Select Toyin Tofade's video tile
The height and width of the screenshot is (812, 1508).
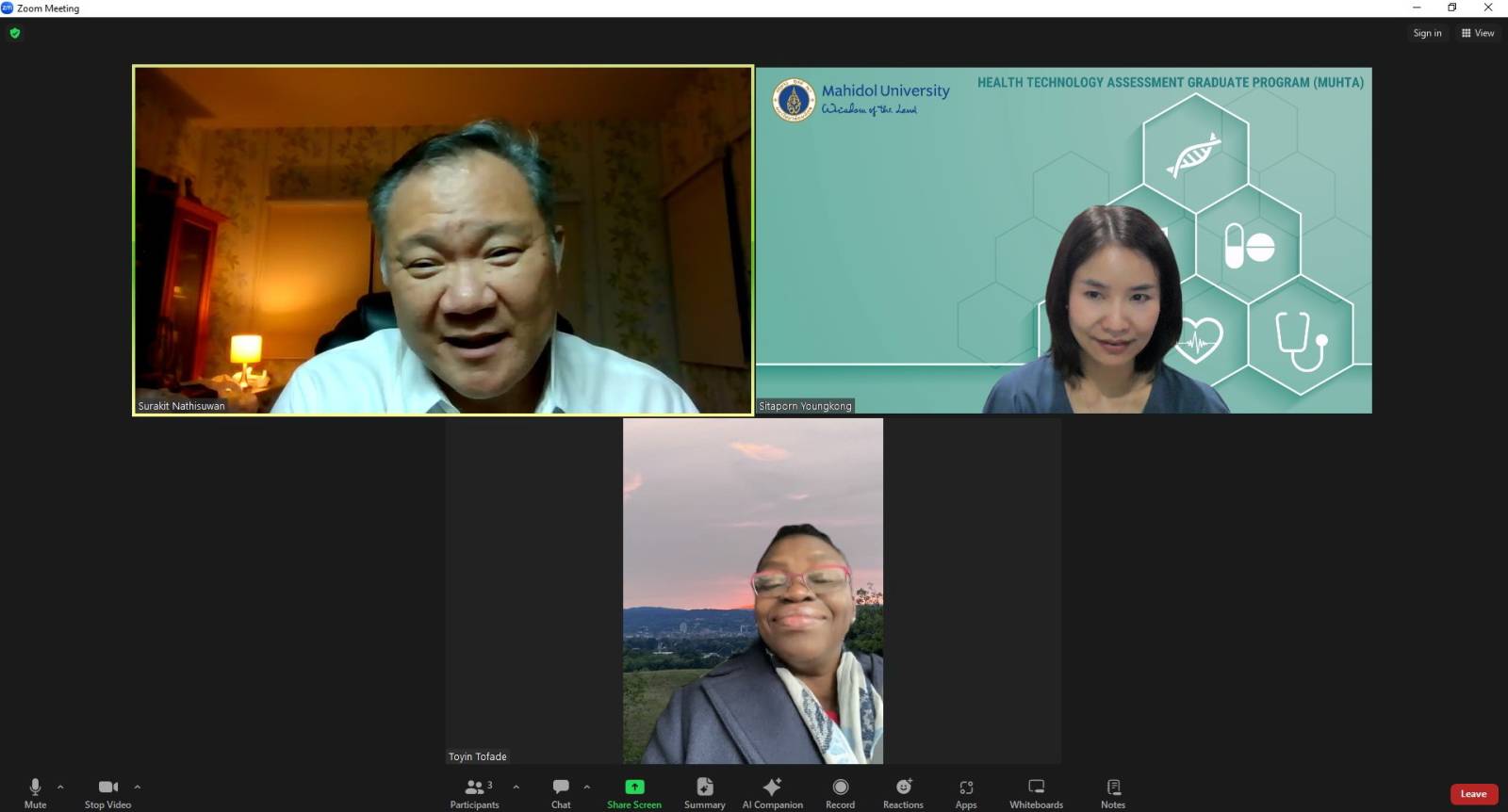(x=753, y=591)
